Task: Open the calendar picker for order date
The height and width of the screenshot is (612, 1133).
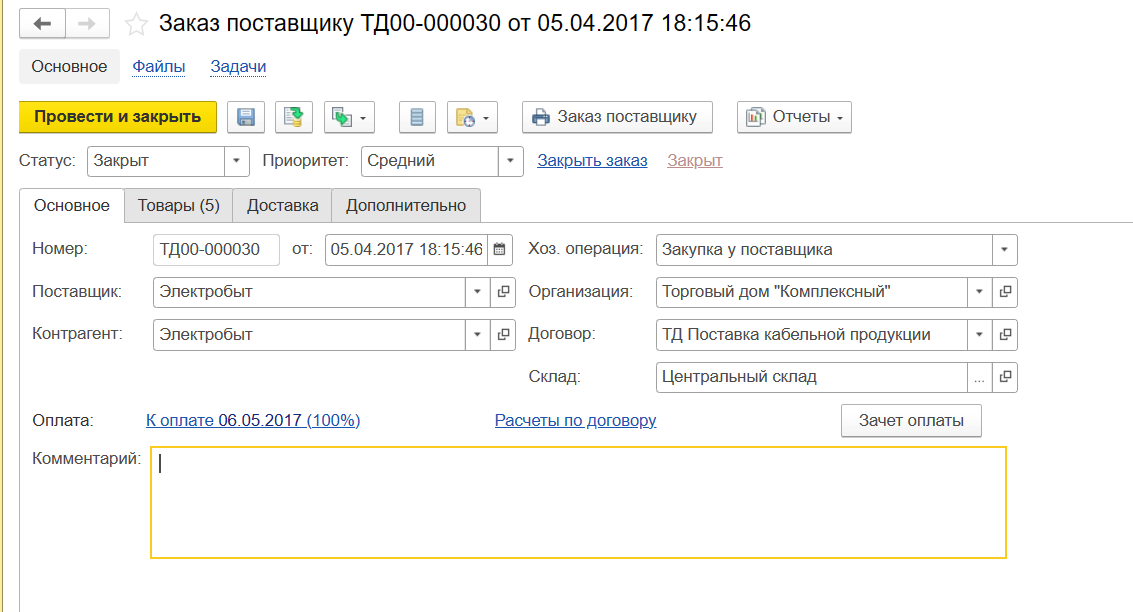Action: tap(501, 250)
